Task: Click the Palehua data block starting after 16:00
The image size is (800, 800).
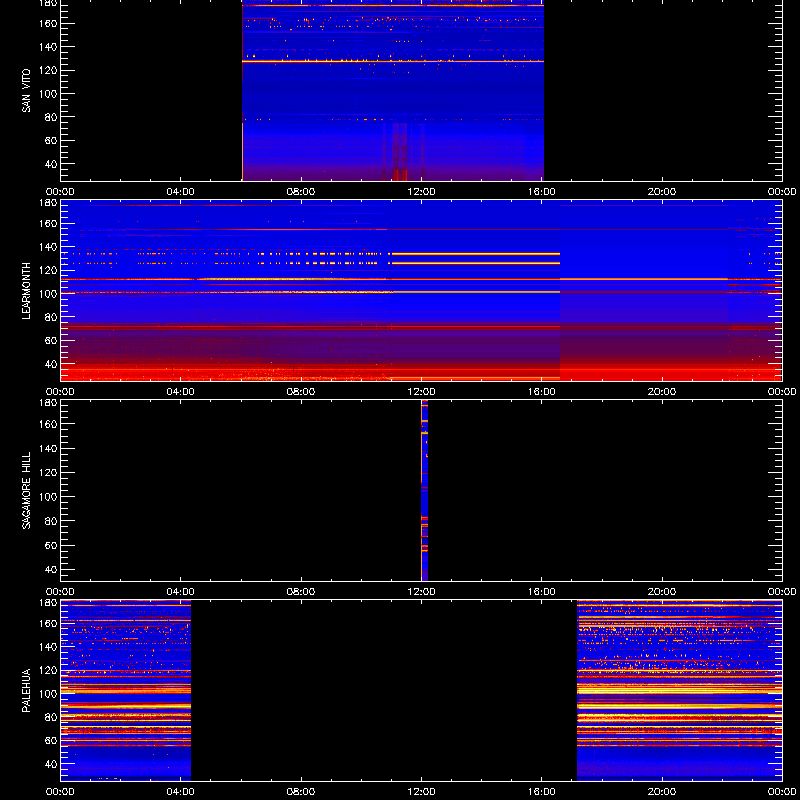Action: point(680,690)
